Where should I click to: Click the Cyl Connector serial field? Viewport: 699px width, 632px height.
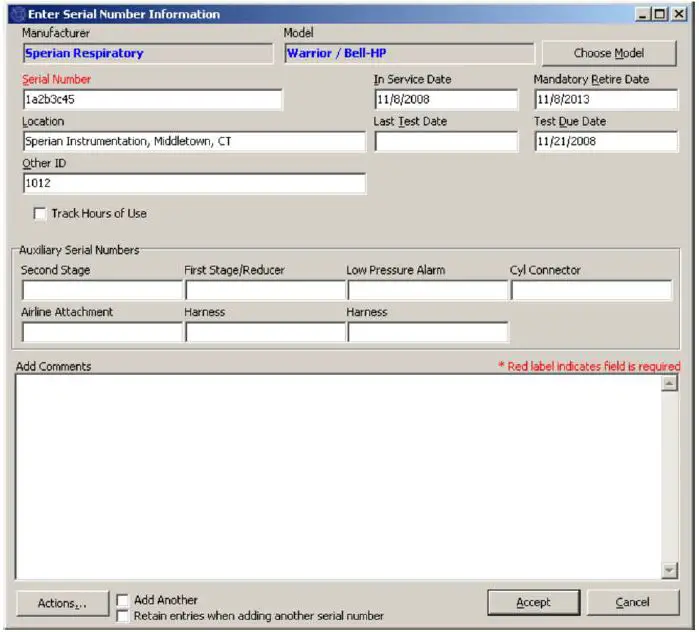pyautogui.click(x=591, y=290)
